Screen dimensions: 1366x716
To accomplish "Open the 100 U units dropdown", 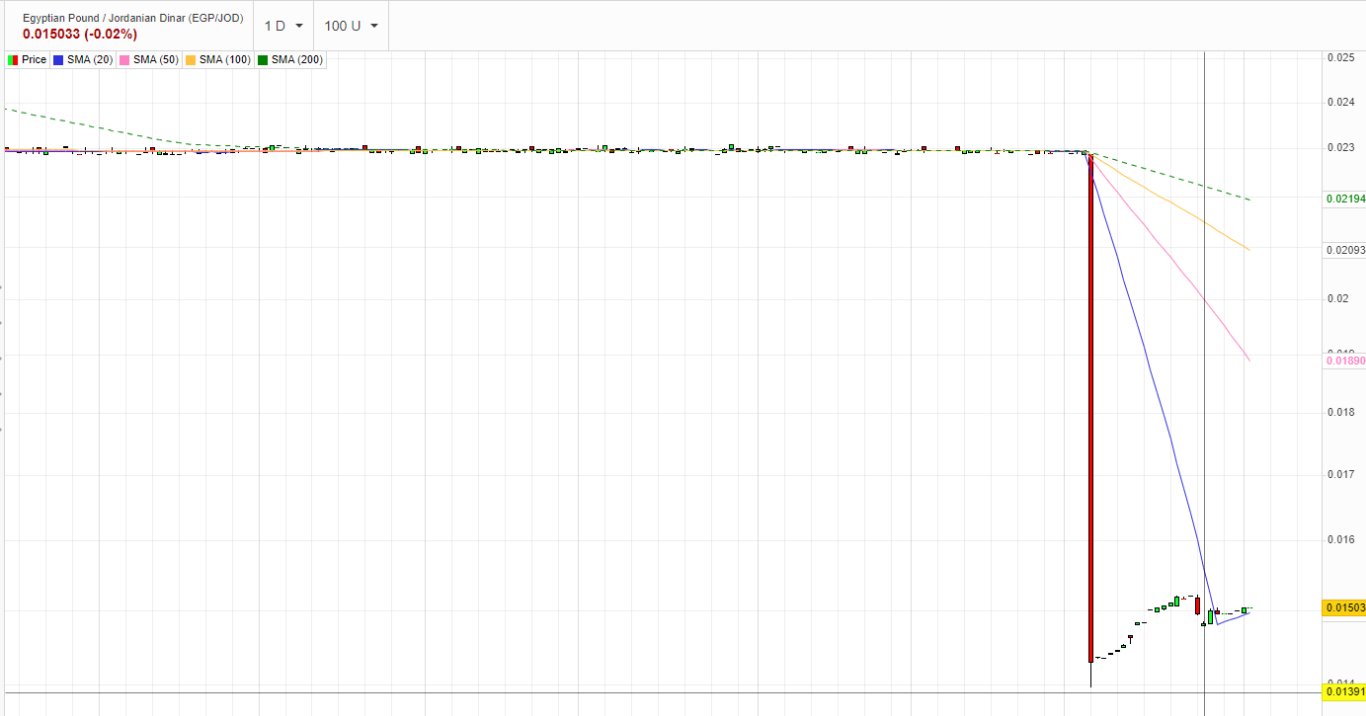I will click(351, 26).
